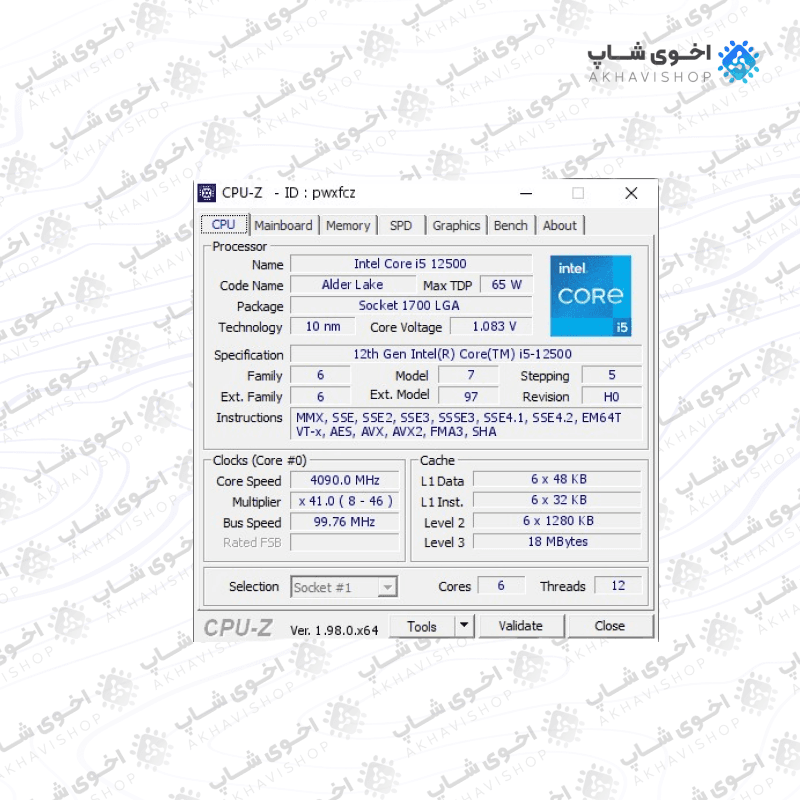Click the Stepping value '5'
800x800 pixels.
click(x=612, y=375)
